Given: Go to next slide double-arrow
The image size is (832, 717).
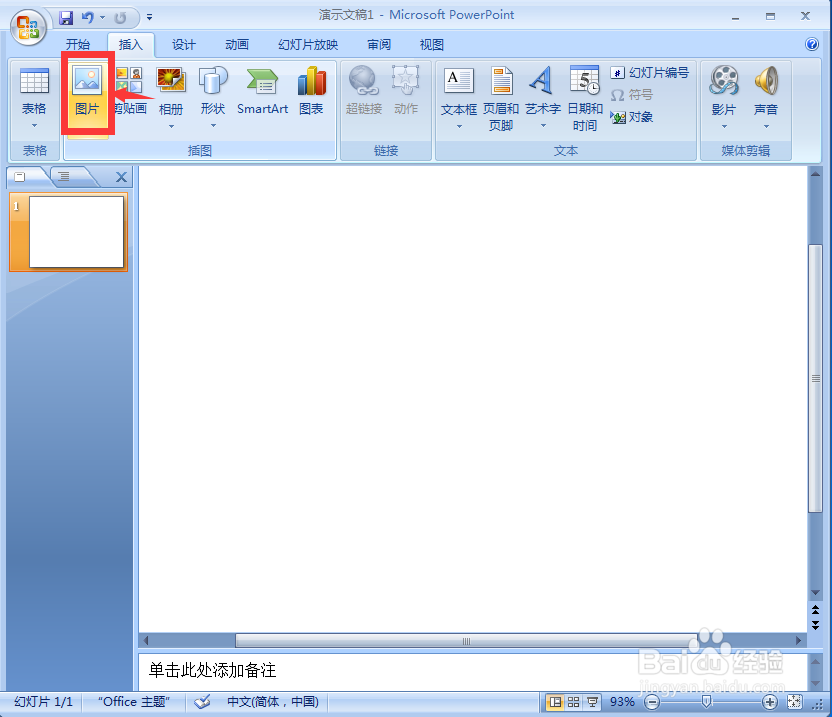Looking at the screenshot, I should click(x=816, y=625).
